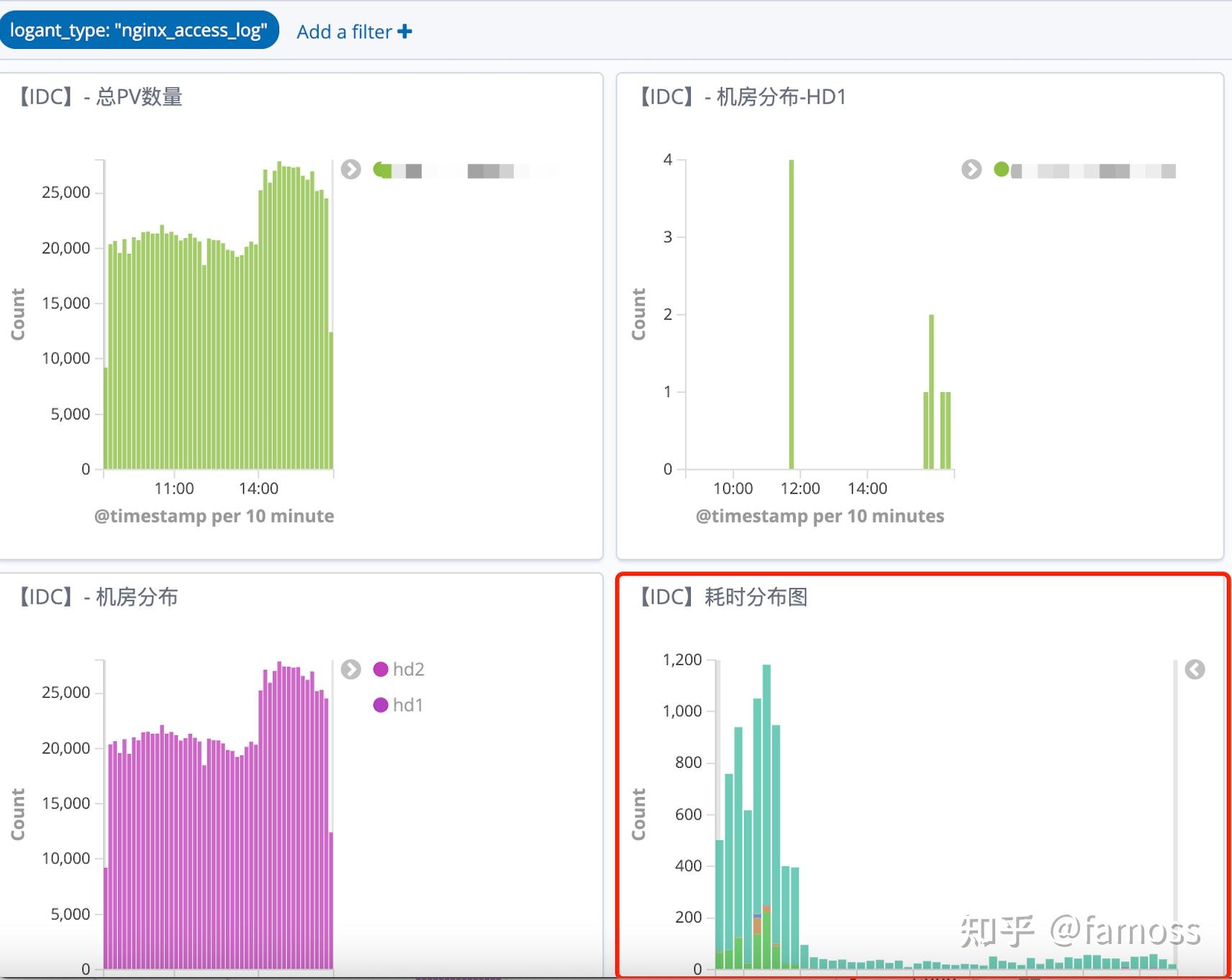Image resolution: width=1232 pixels, height=980 pixels.
Task: Click the 【IDC】- 总PV数量 panel title
Action: [101, 96]
